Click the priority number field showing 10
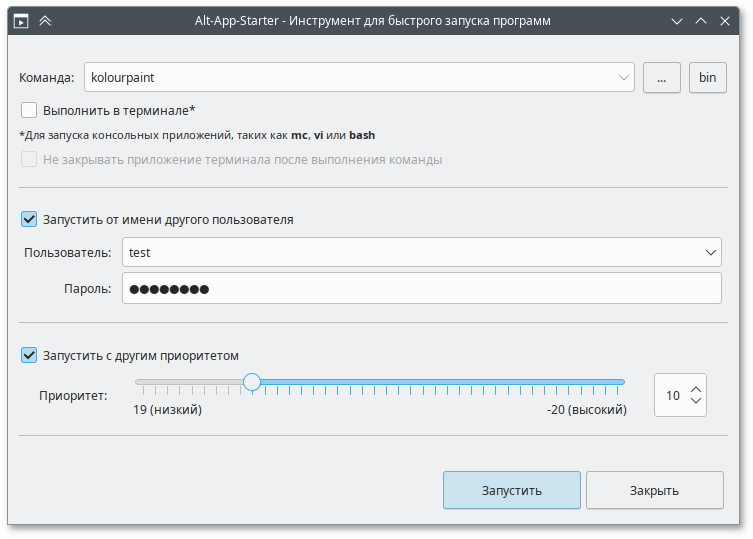753x539 pixels. [x=671, y=395]
